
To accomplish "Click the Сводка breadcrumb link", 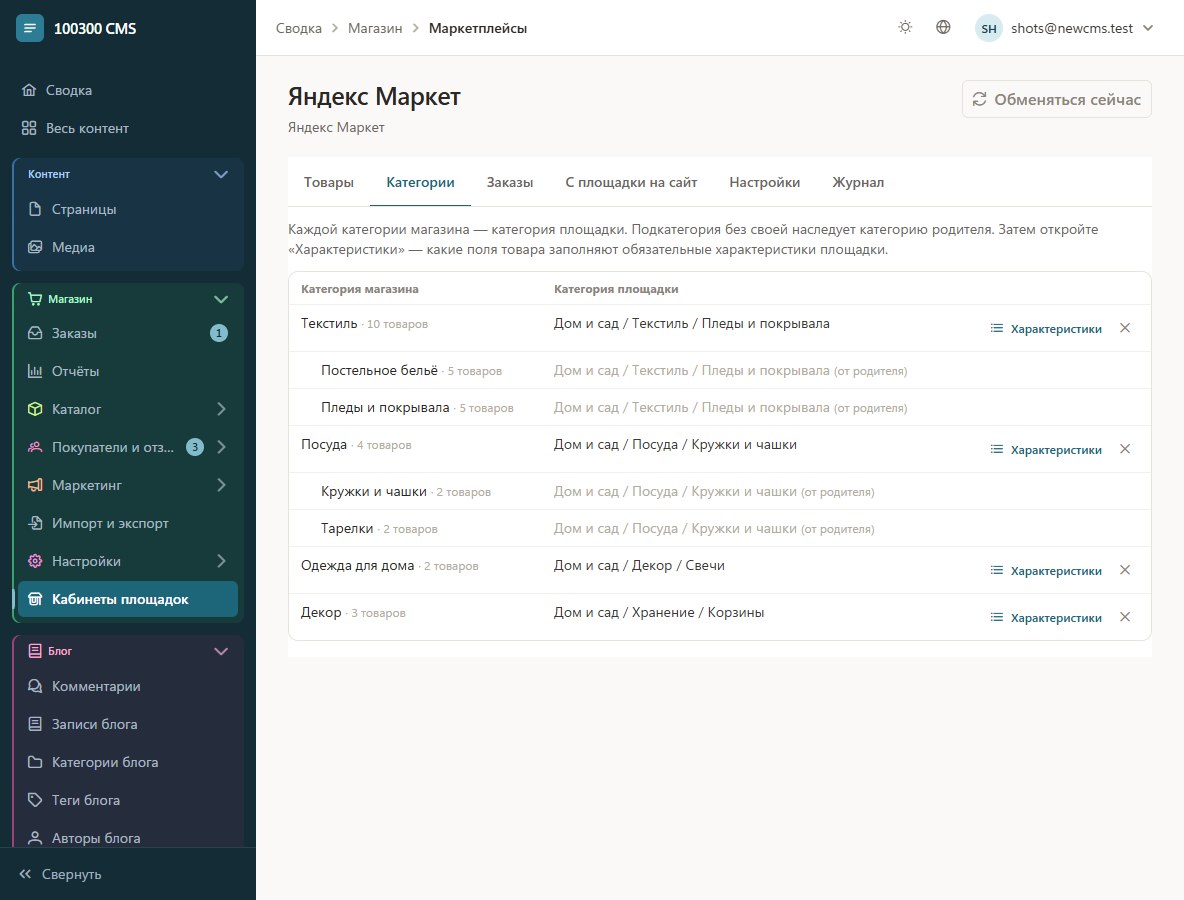I will [298, 28].
